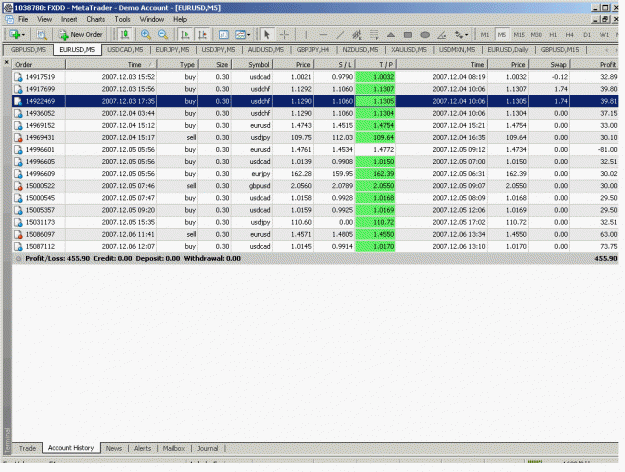Image resolution: width=625 pixels, height=472 pixels.
Task: Switch to the M5 timeframe
Action: point(502,35)
